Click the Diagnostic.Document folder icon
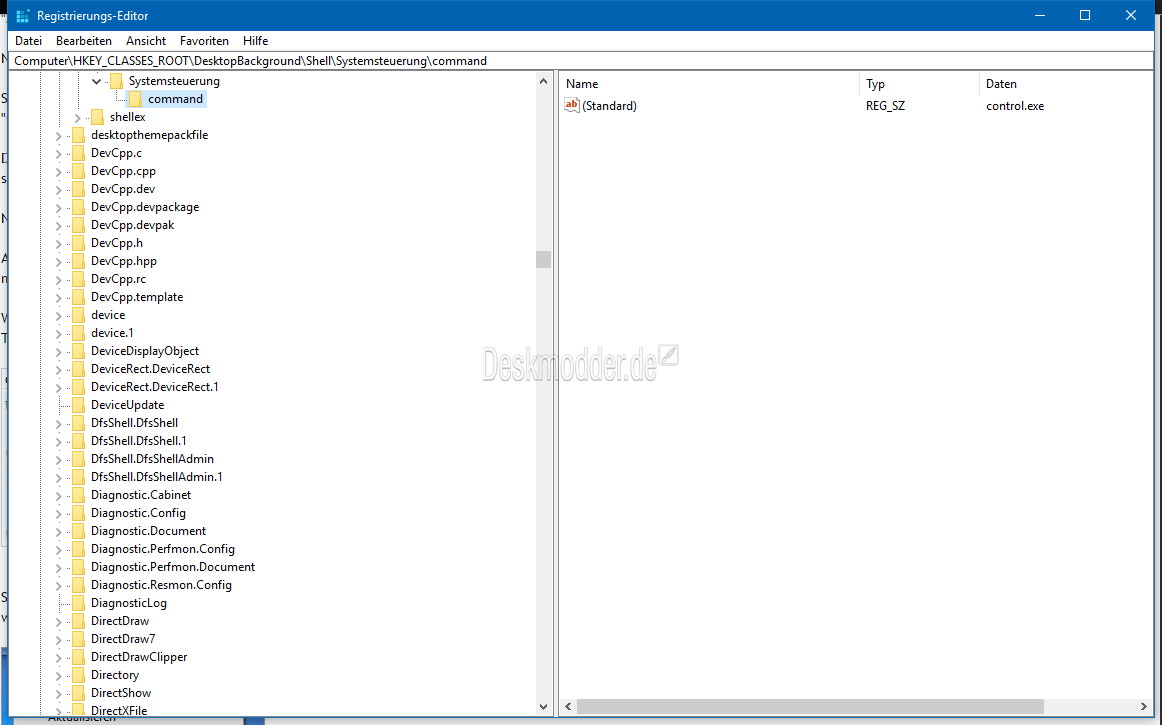This screenshot has width=1162, height=725. (x=79, y=531)
